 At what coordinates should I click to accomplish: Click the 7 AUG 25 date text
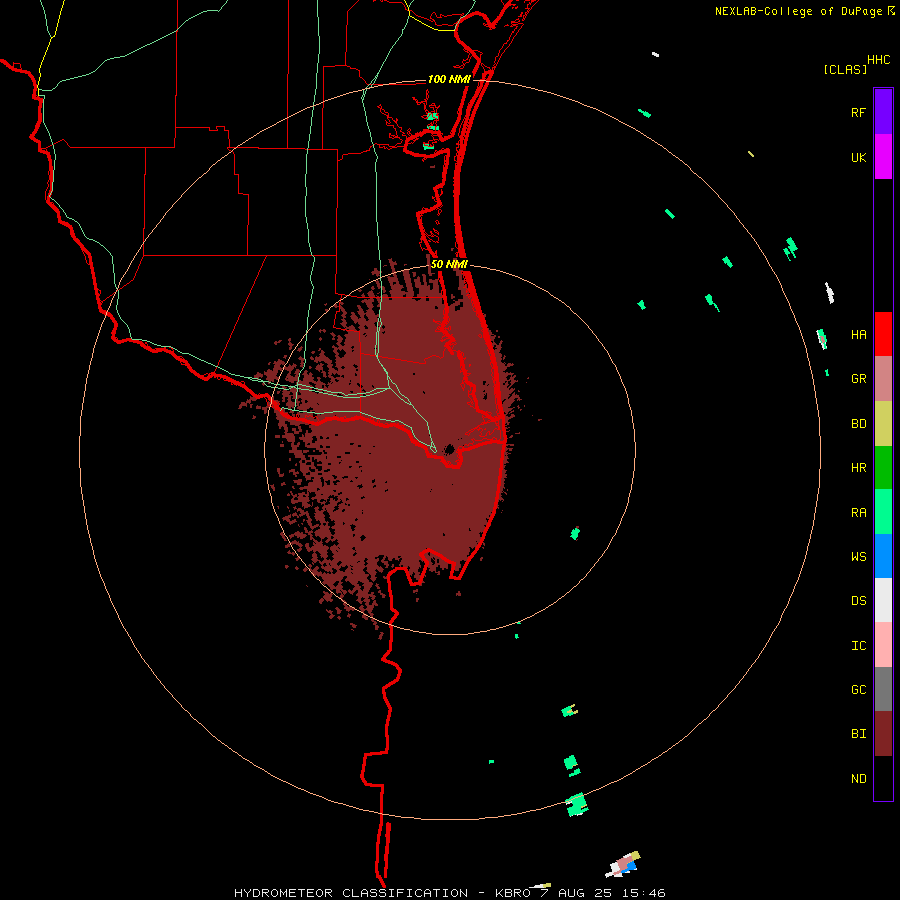coord(575,893)
